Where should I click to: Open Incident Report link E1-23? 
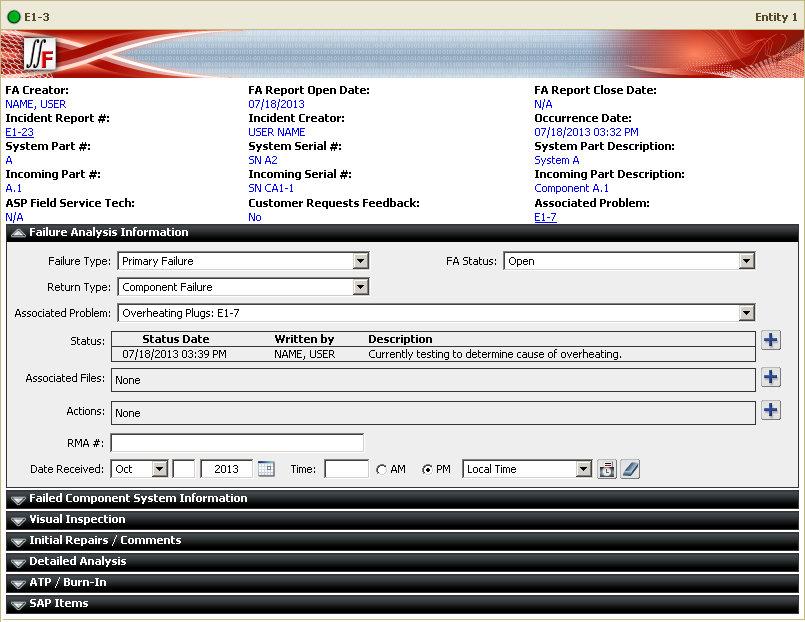[x=19, y=132]
